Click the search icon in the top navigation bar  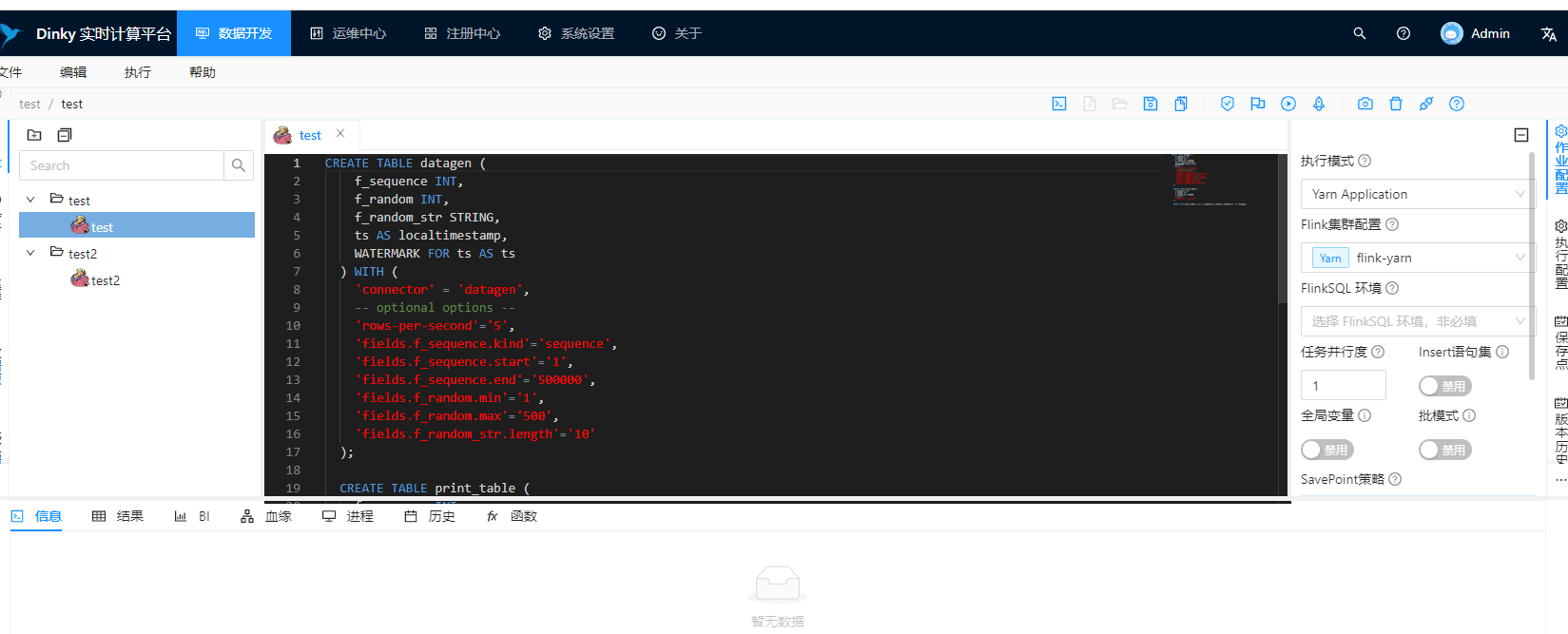pos(1360,33)
